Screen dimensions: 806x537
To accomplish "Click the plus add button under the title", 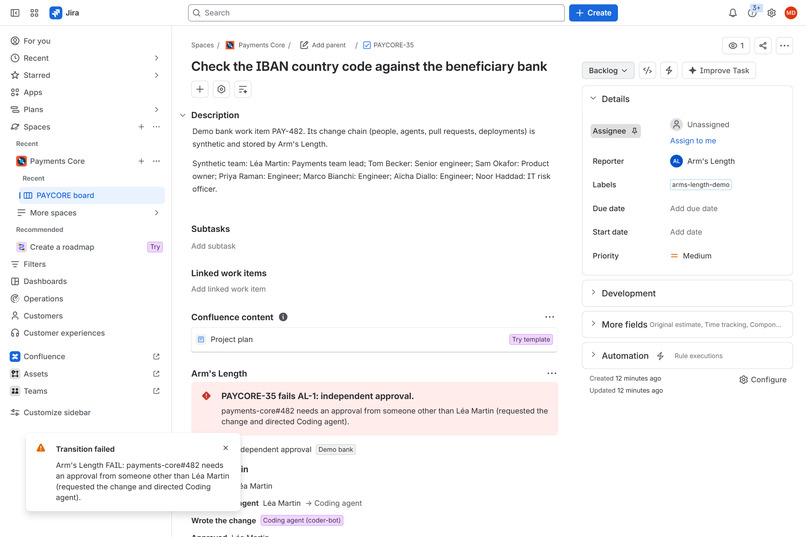I will [200, 89].
